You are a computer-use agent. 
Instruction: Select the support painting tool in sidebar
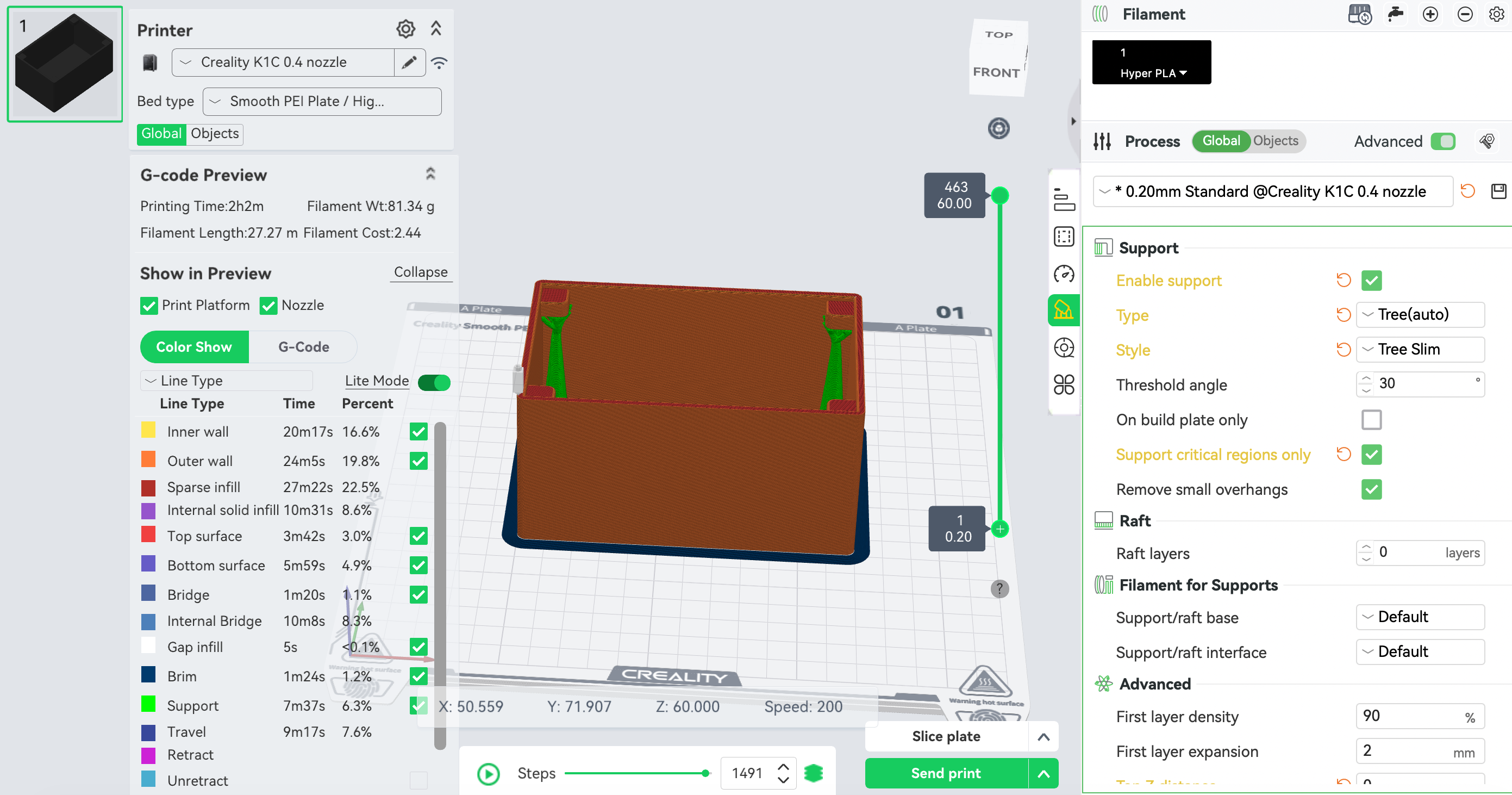tap(1063, 310)
